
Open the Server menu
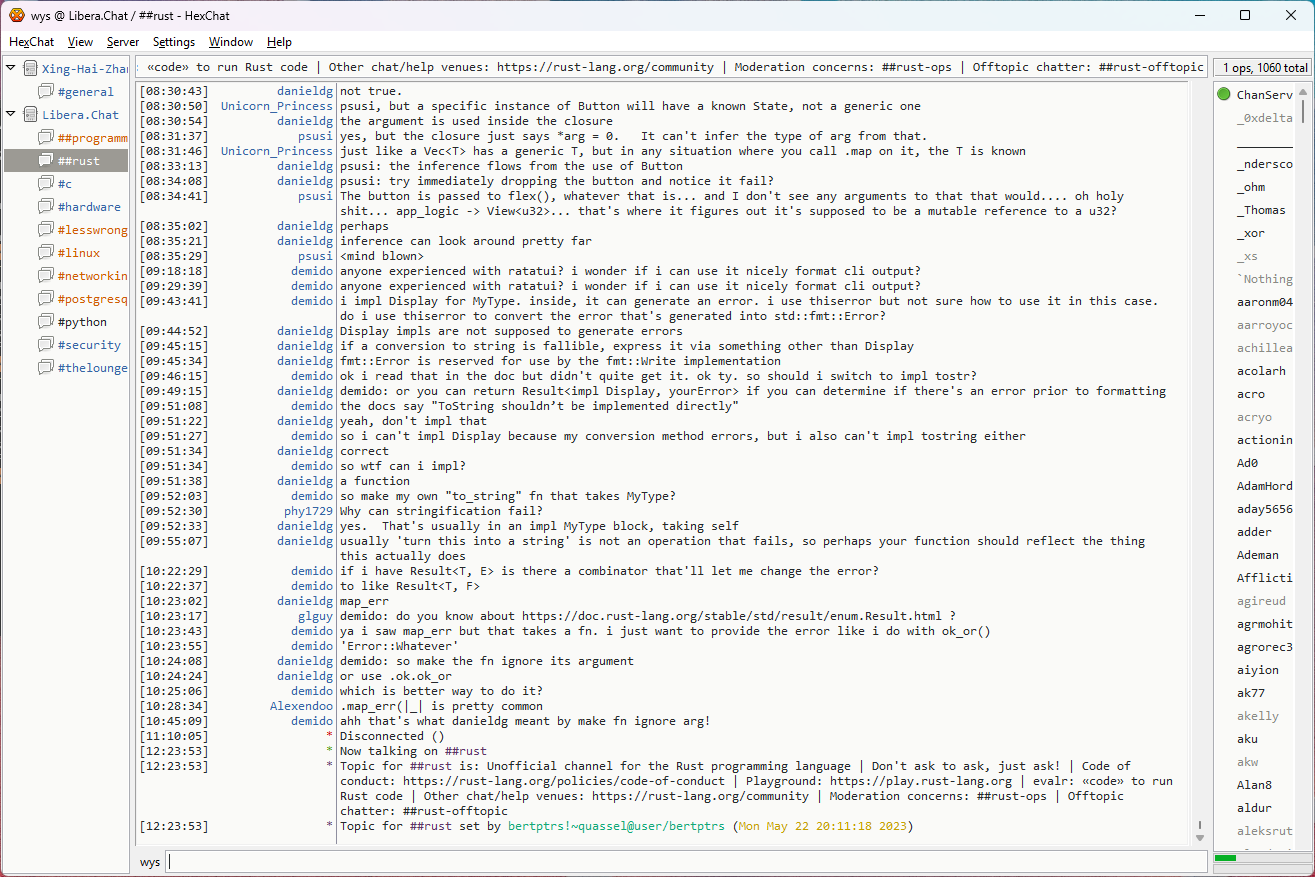point(123,42)
